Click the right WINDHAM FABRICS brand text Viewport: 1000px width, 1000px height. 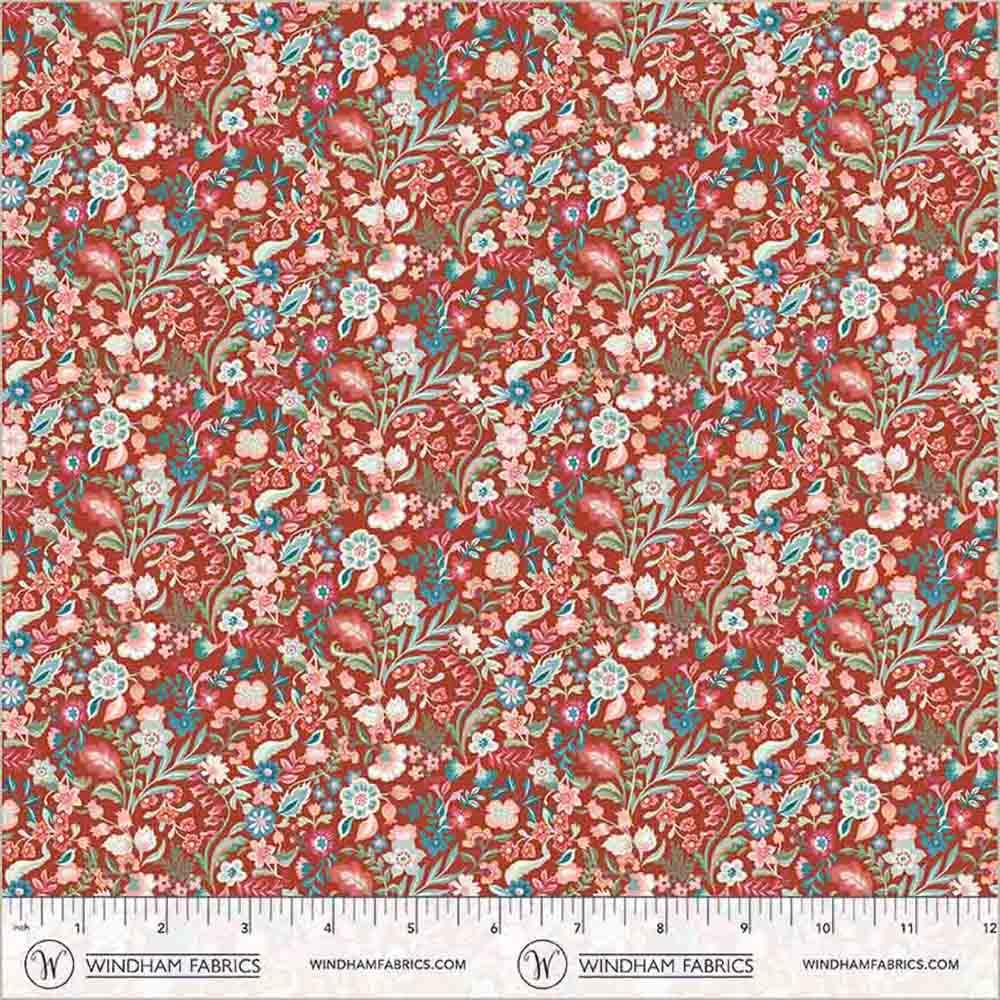(x=668, y=965)
